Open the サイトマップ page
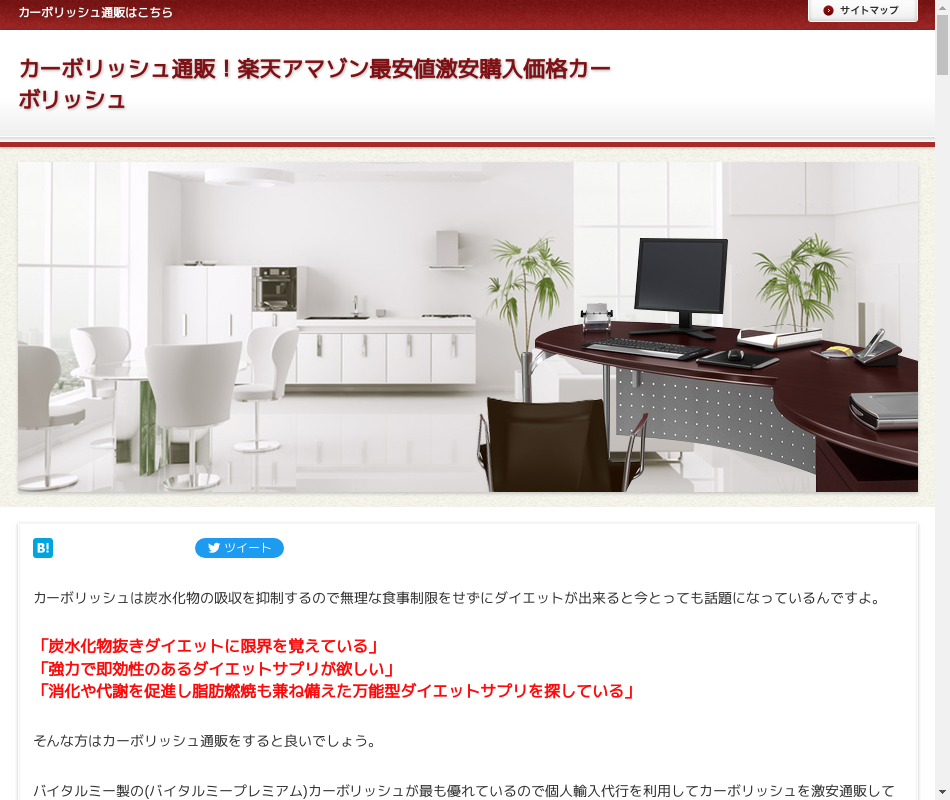950x800 pixels. (x=862, y=11)
